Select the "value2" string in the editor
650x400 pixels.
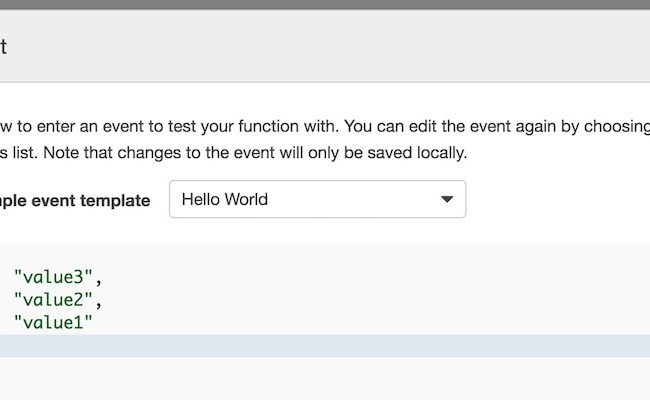click(53, 300)
